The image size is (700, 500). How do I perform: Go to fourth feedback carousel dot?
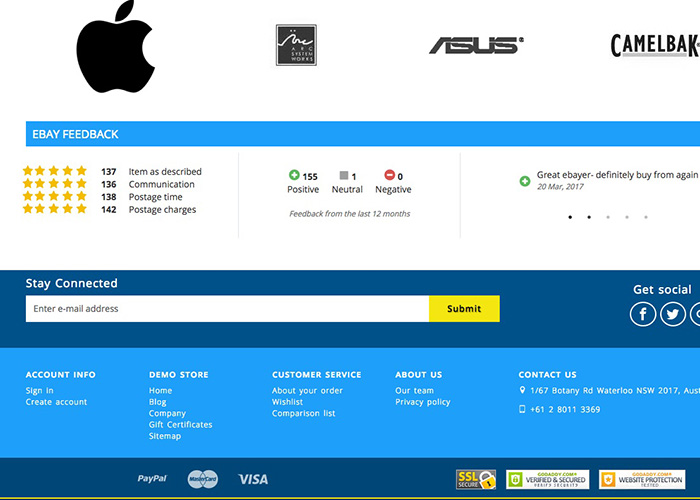point(627,217)
